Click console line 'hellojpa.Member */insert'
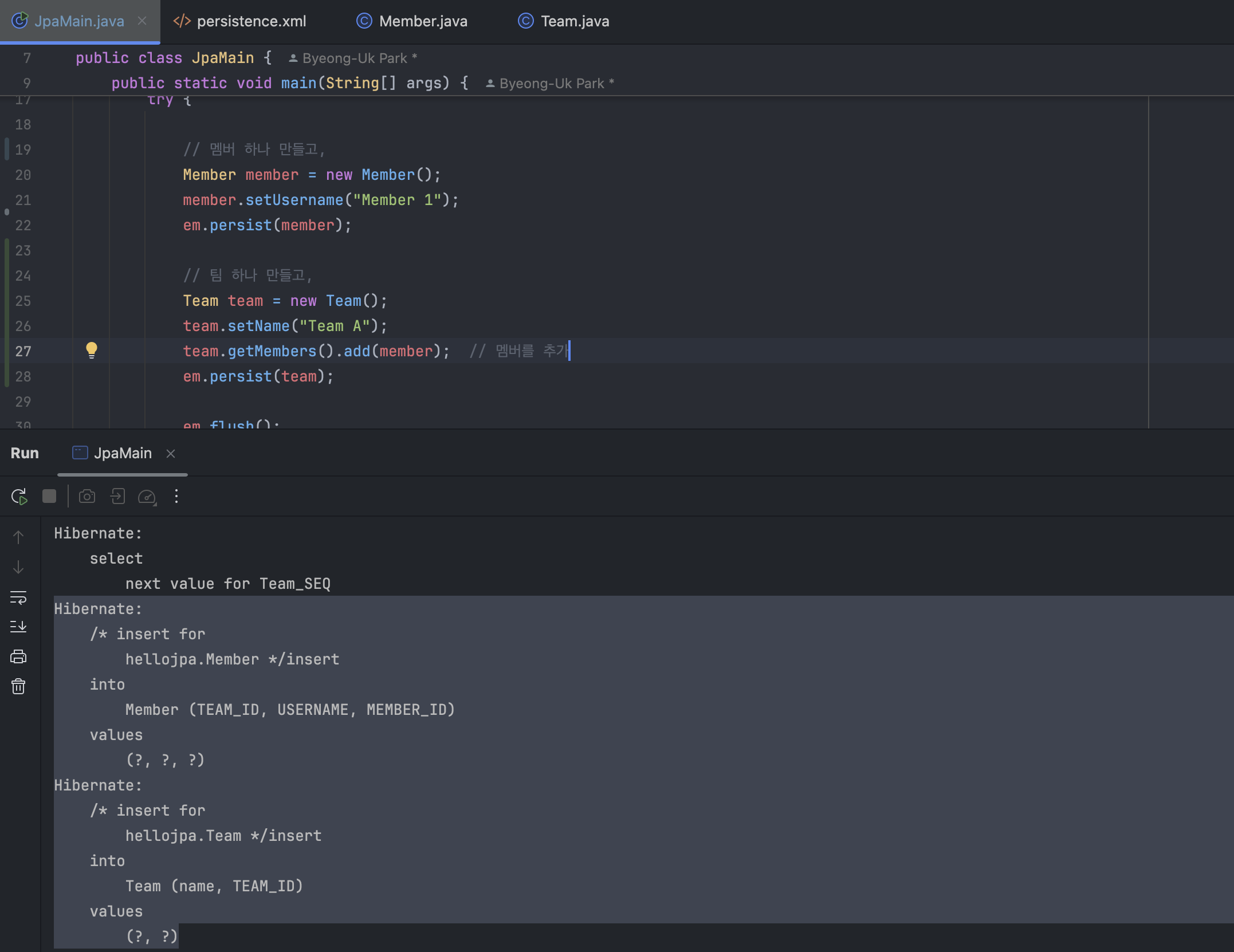This screenshot has height=952, width=1234. (232, 659)
